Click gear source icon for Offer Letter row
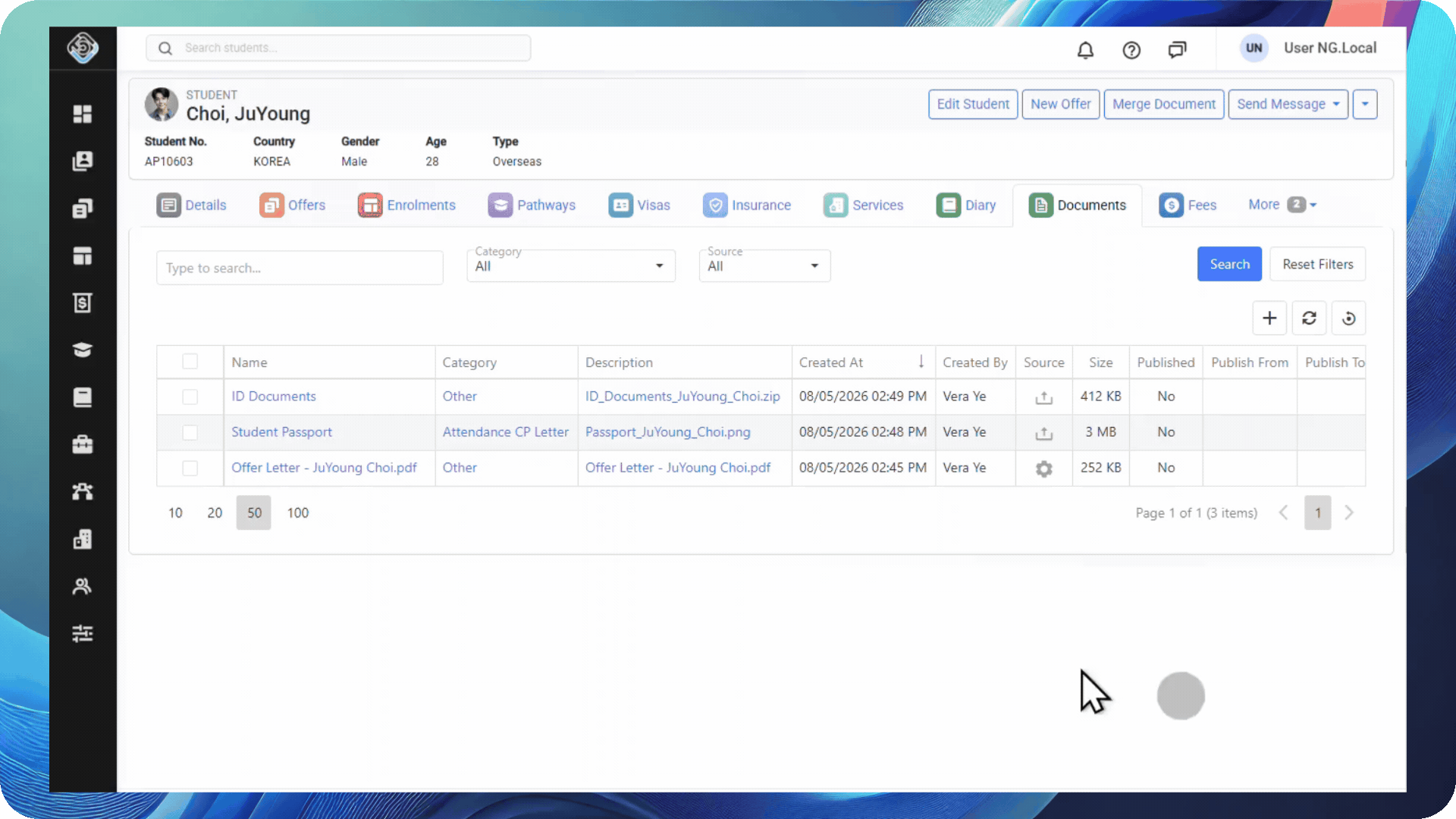The image size is (1456, 819). (x=1044, y=469)
